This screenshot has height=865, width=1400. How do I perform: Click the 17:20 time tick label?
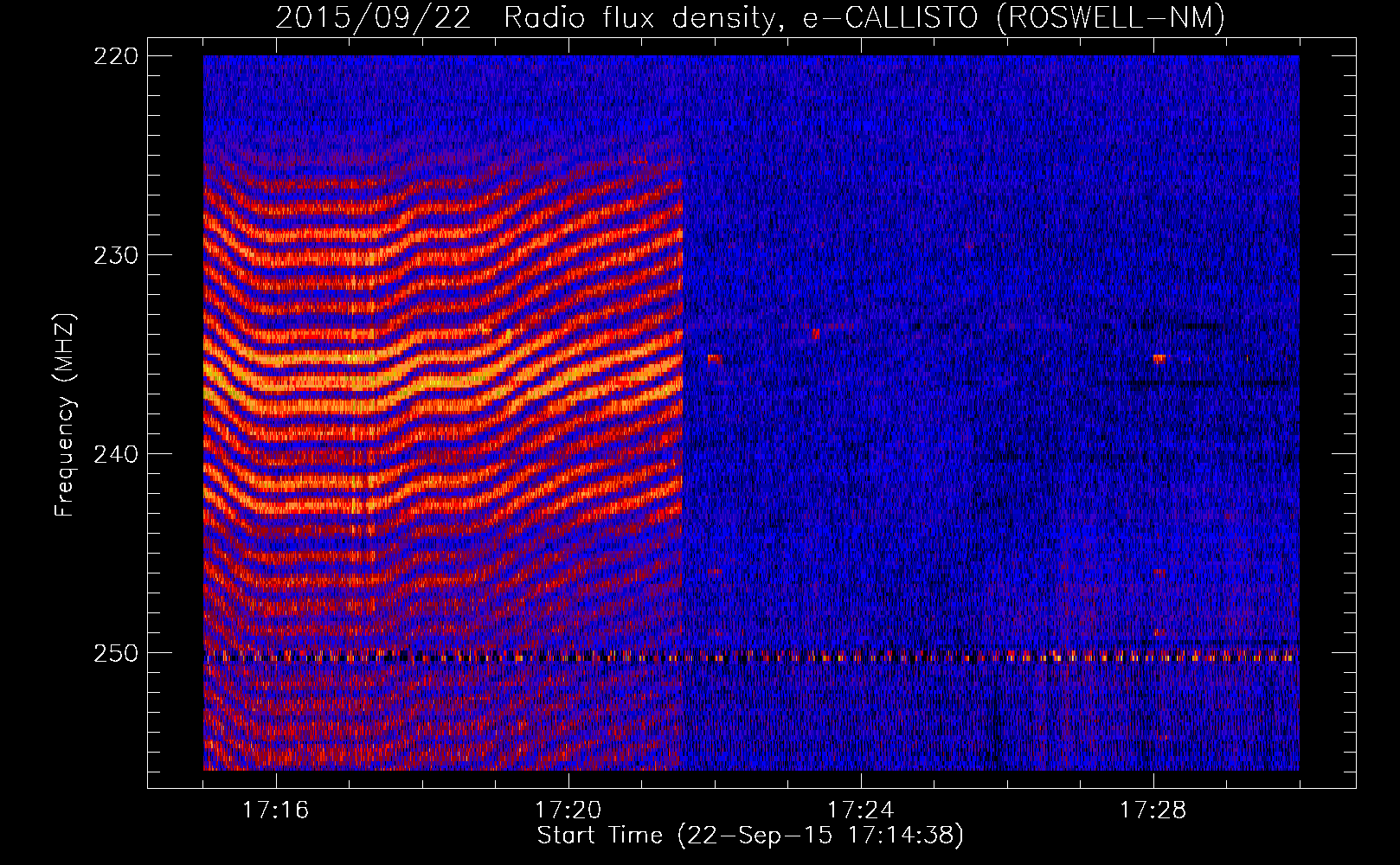click(x=568, y=810)
